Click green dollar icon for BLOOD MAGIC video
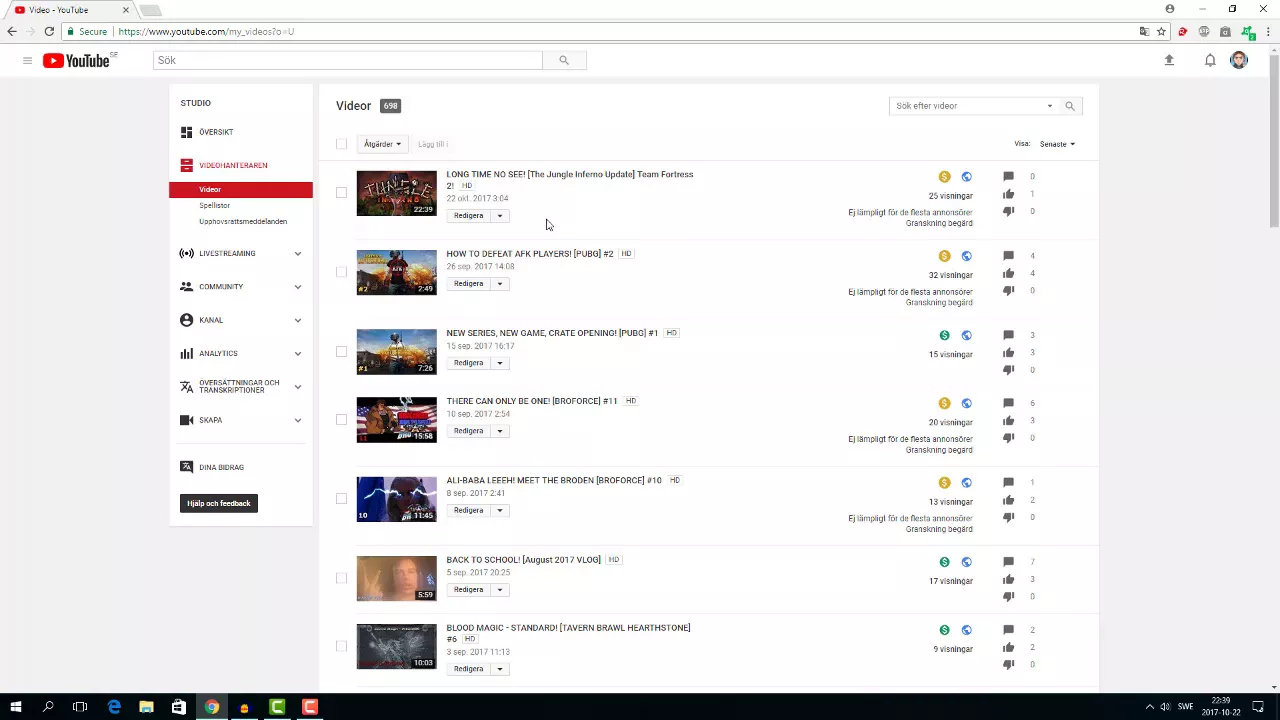This screenshot has height=720, width=1280. pos(944,631)
